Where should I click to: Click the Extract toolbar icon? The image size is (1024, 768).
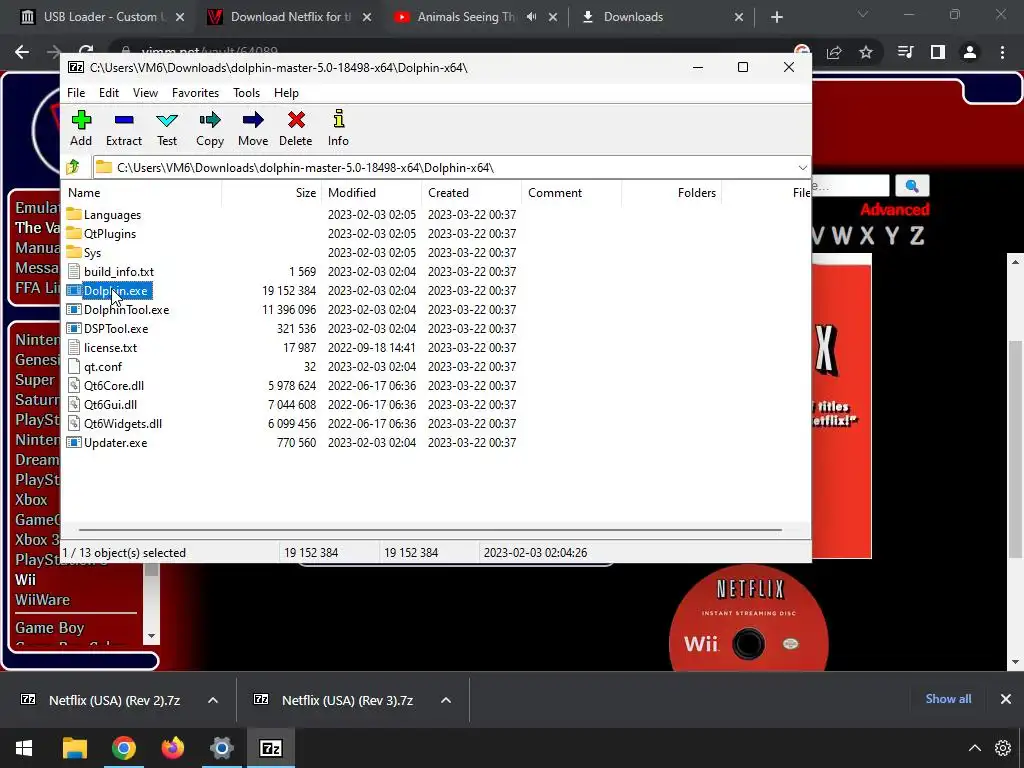tap(123, 128)
